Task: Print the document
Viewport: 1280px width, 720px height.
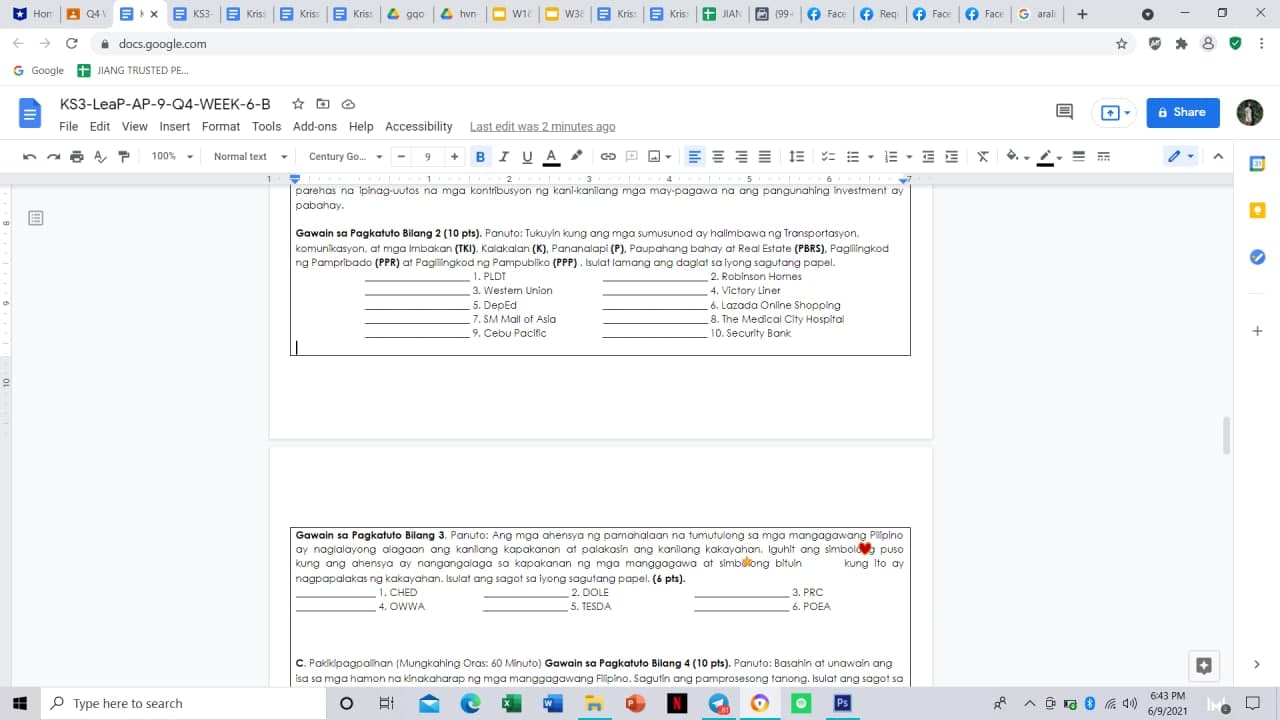Action: coord(77,157)
